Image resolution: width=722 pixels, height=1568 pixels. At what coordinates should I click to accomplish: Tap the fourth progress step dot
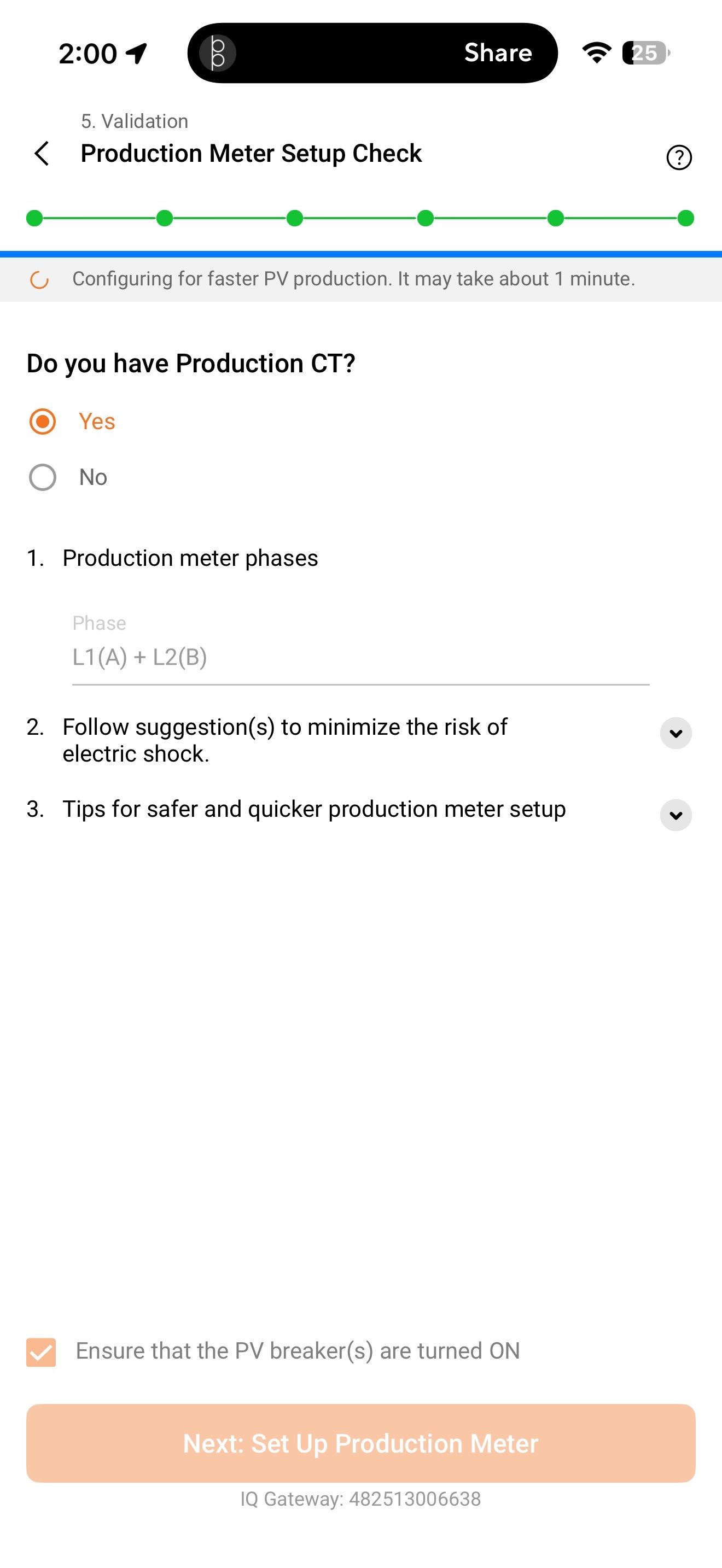point(426,218)
